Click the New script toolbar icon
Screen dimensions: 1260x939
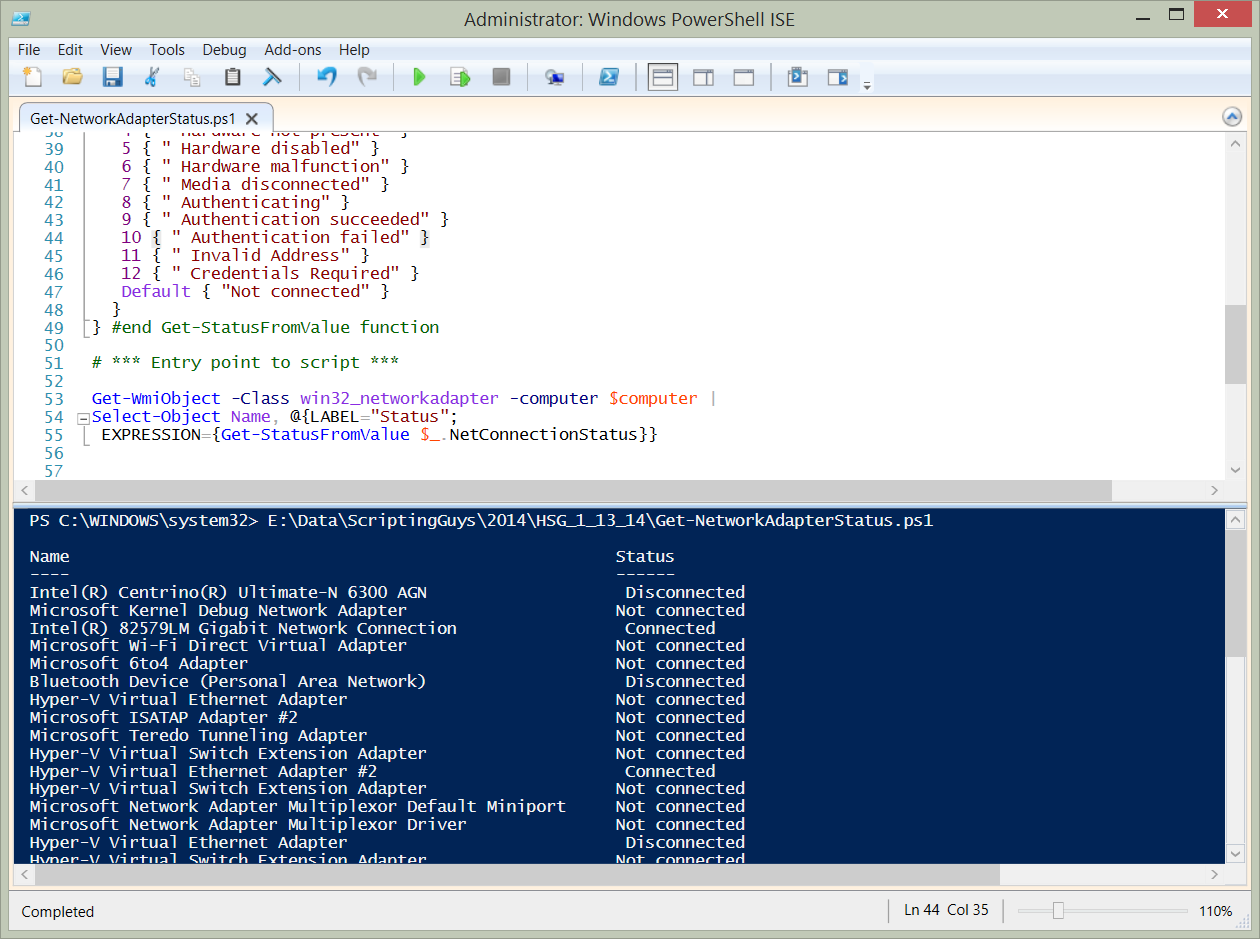[x=33, y=77]
